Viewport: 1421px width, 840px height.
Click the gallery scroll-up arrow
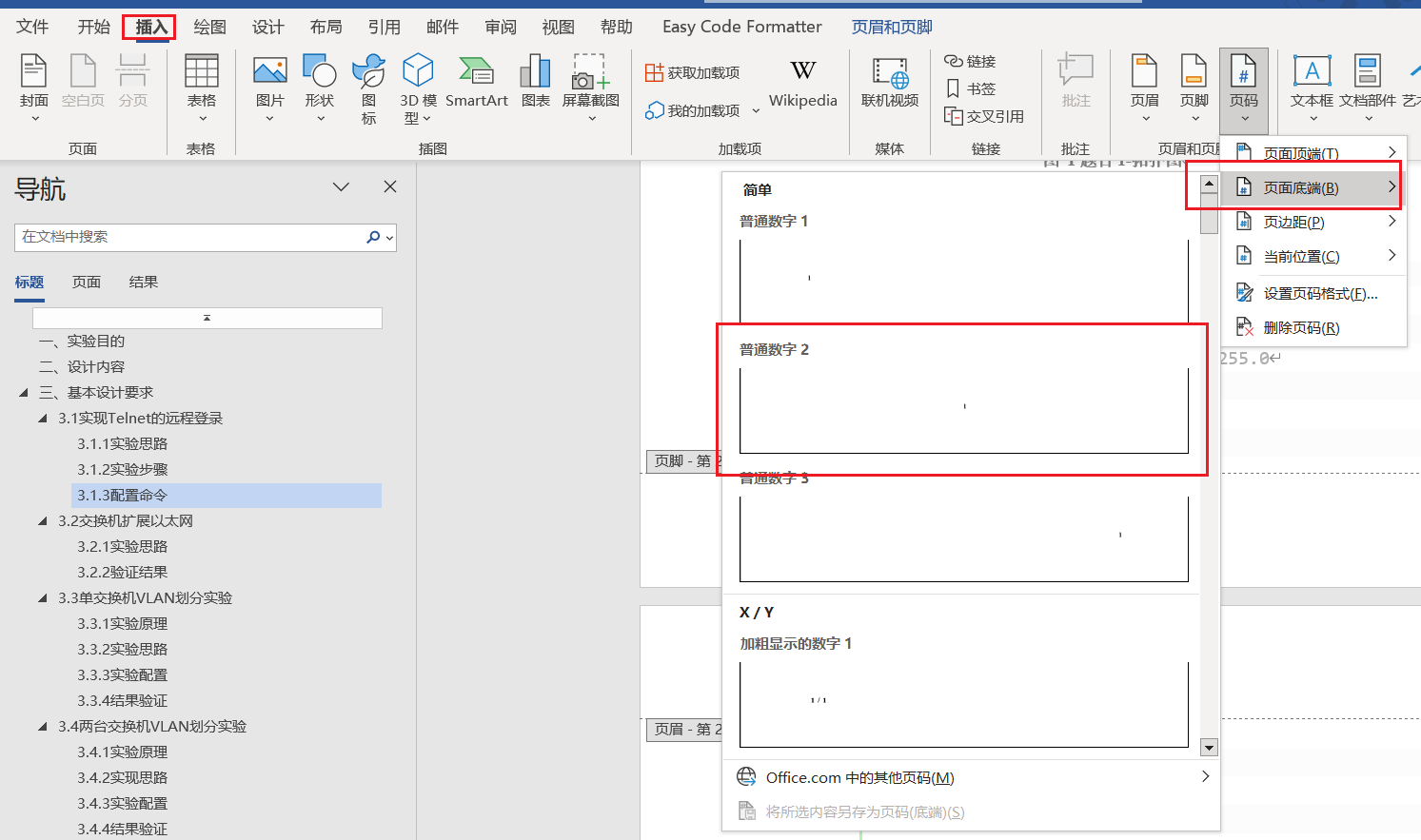tap(1209, 184)
